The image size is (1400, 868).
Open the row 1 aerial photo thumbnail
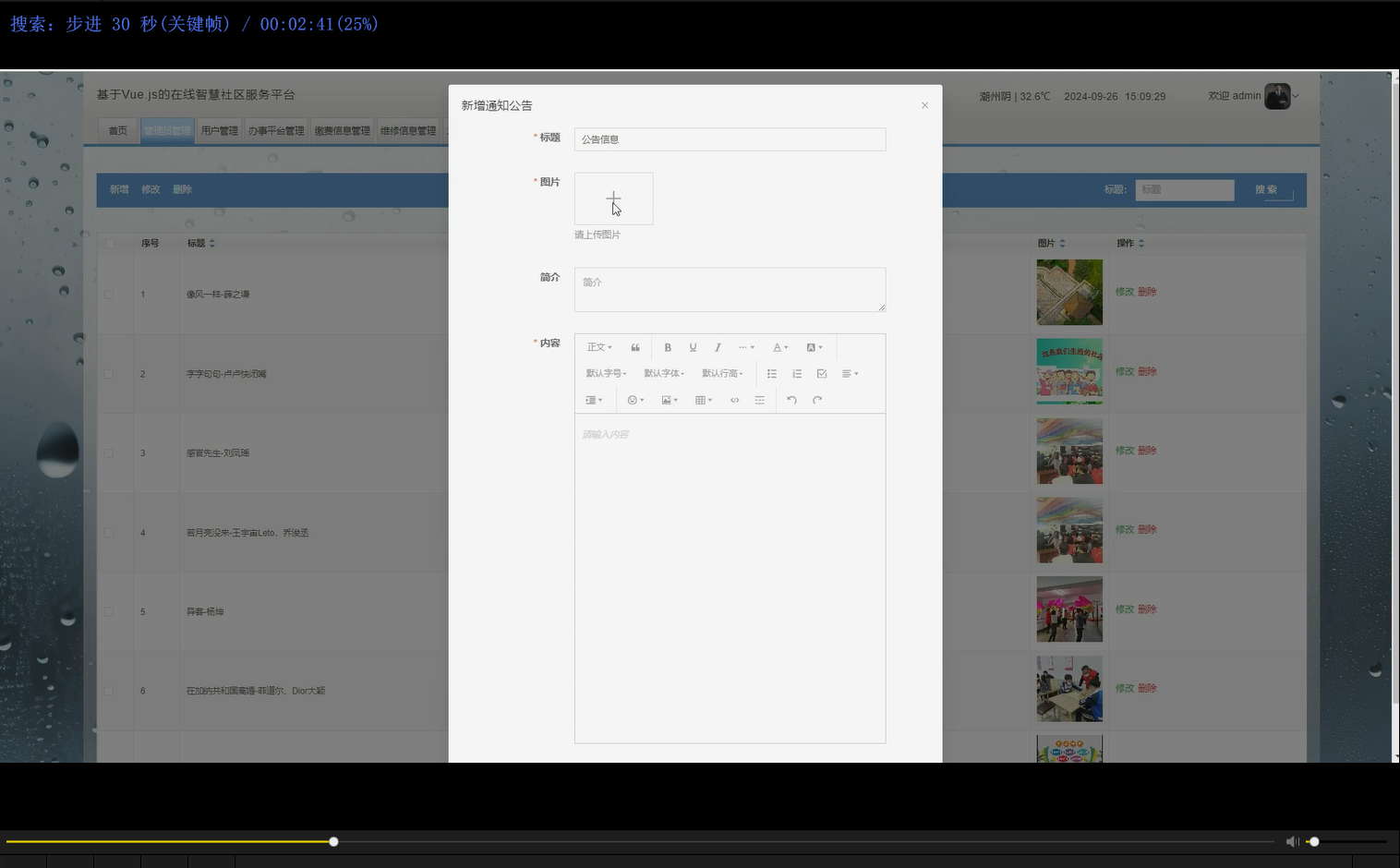(1069, 292)
